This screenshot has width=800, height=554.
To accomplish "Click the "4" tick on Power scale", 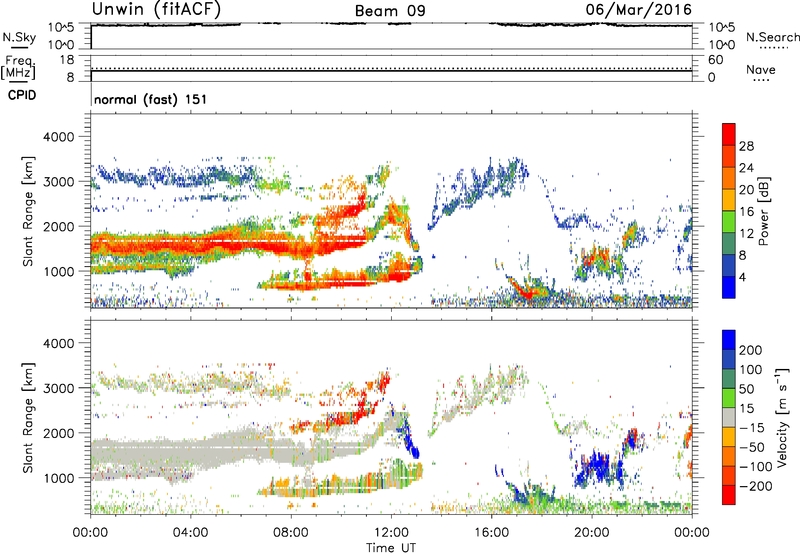I will 742,277.
